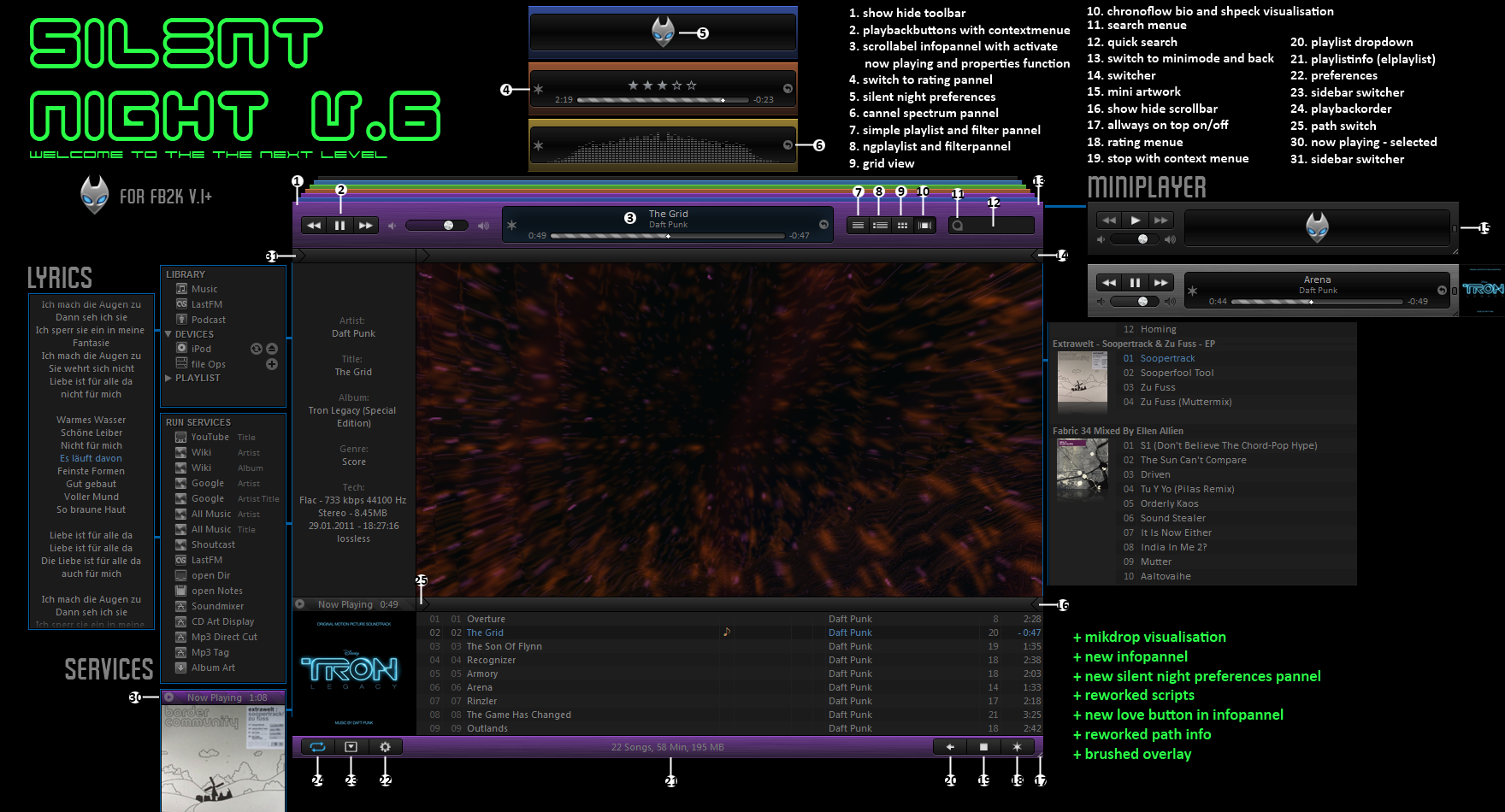Click open Dir in Run Services
Image resolution: width=1505 pixels, height=812 pixels.
211,575
